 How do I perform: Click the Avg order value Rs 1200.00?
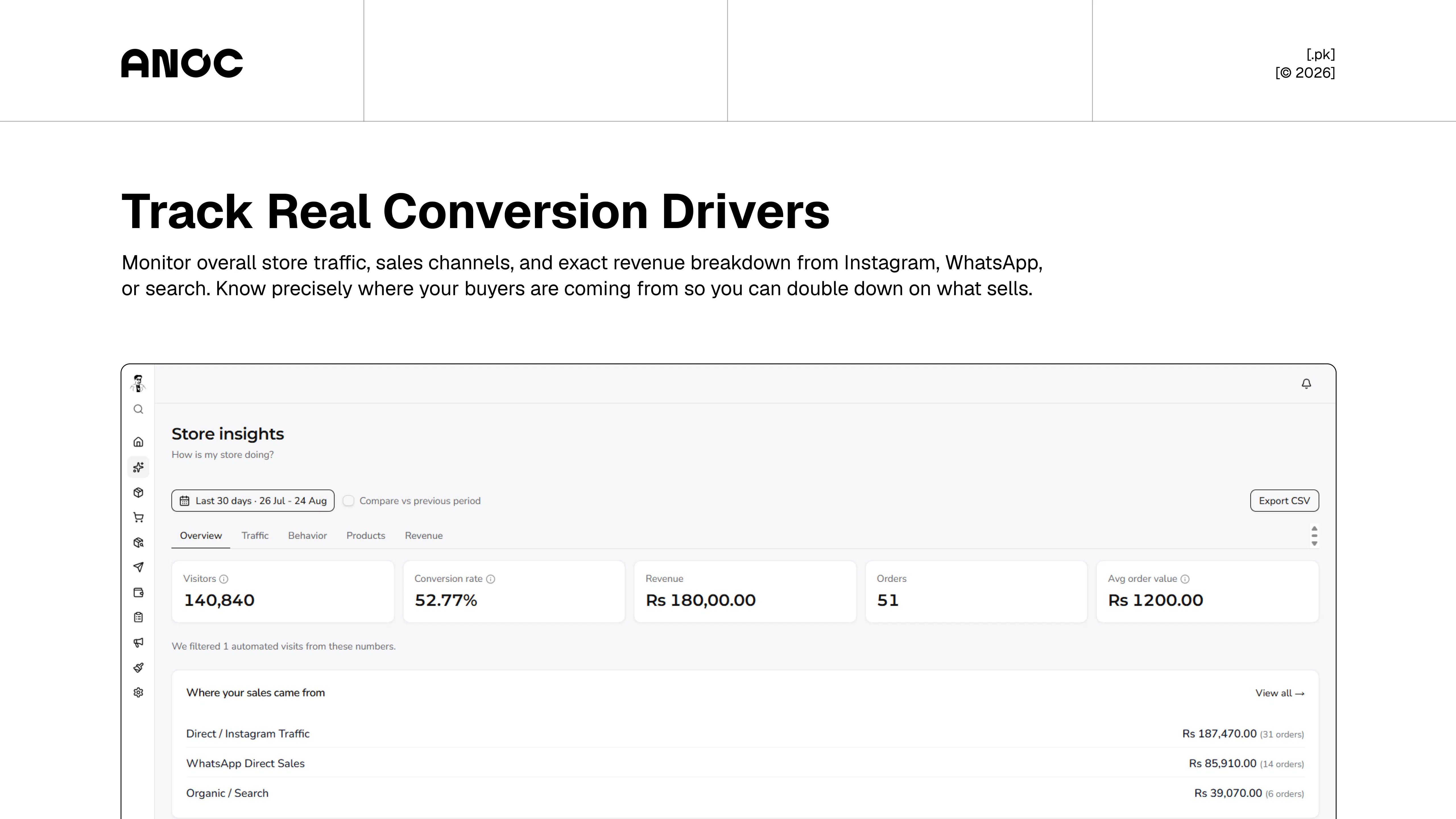click(1155, 600)
